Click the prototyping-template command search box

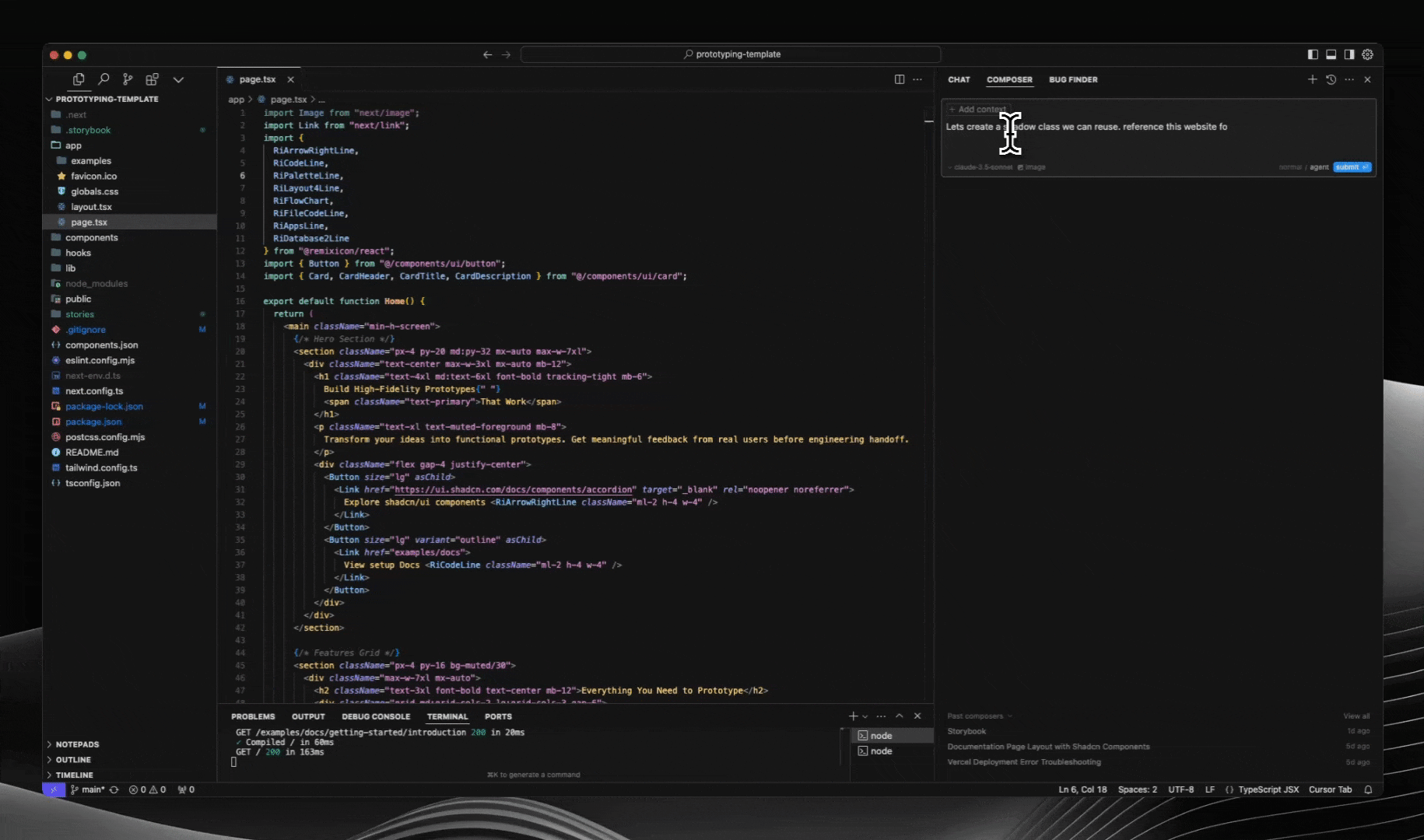pyautogui.click(x=731, y=54)
